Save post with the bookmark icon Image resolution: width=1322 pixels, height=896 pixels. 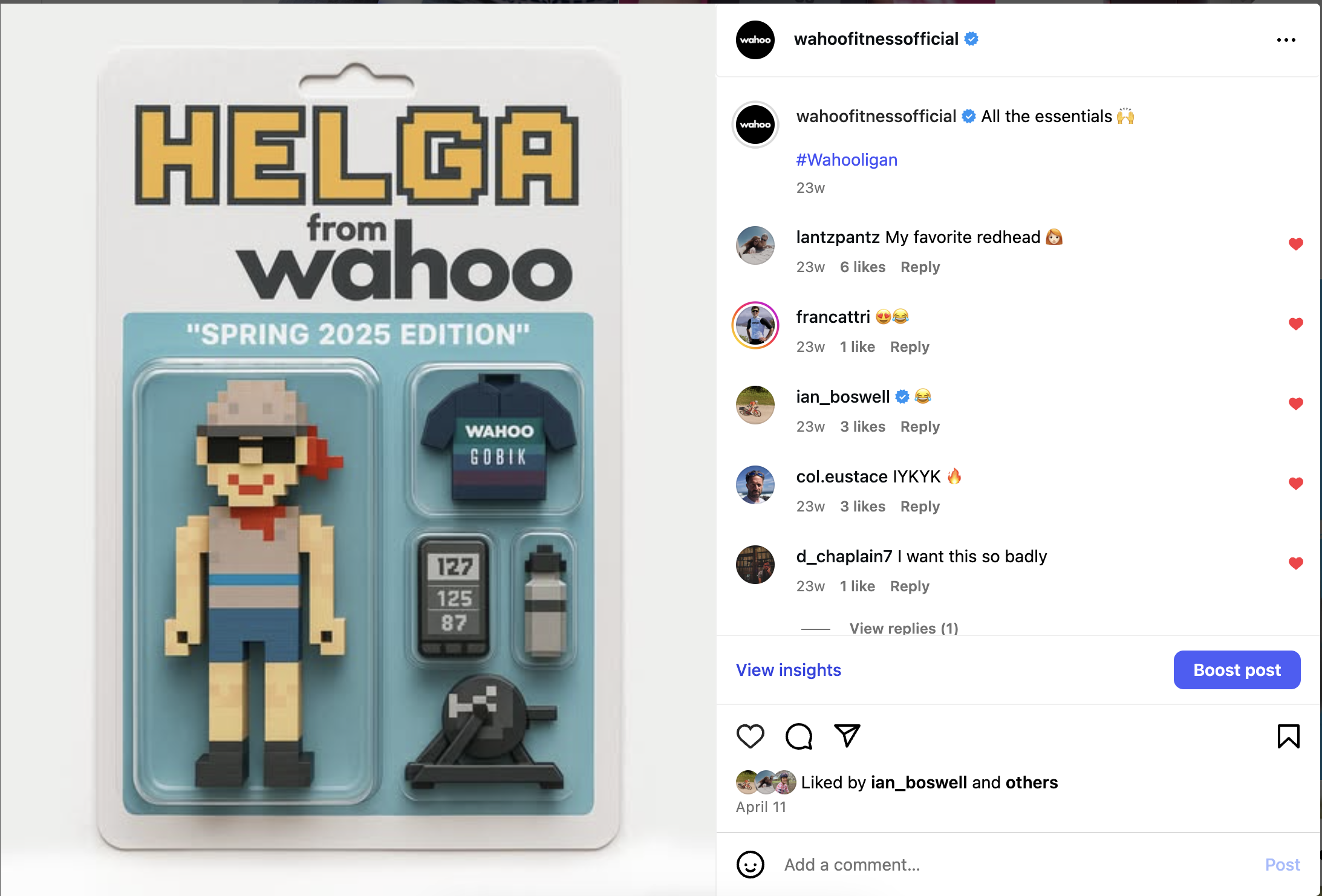1288,736
